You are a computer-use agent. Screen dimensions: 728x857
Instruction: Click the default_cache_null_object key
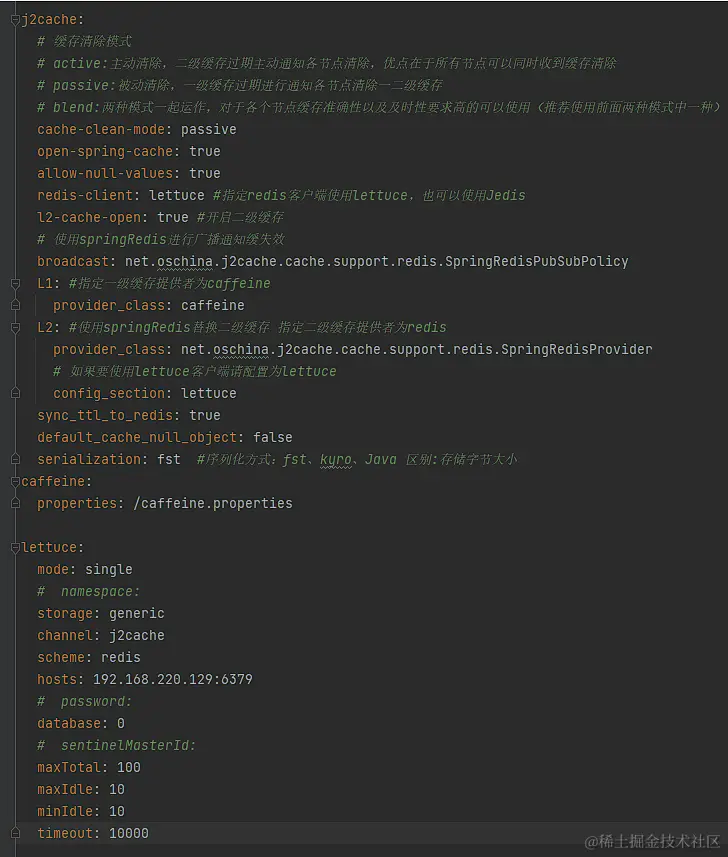pyautogui.click(x=137, y=437)
